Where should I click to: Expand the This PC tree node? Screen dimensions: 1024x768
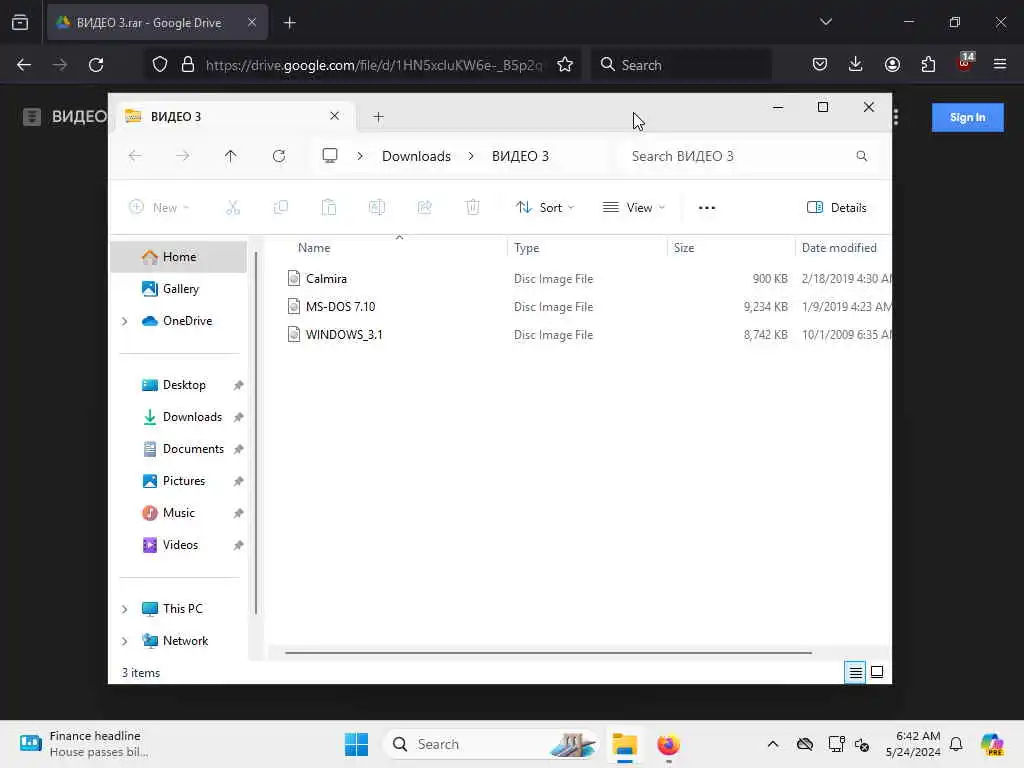click(x=125, y=609)
